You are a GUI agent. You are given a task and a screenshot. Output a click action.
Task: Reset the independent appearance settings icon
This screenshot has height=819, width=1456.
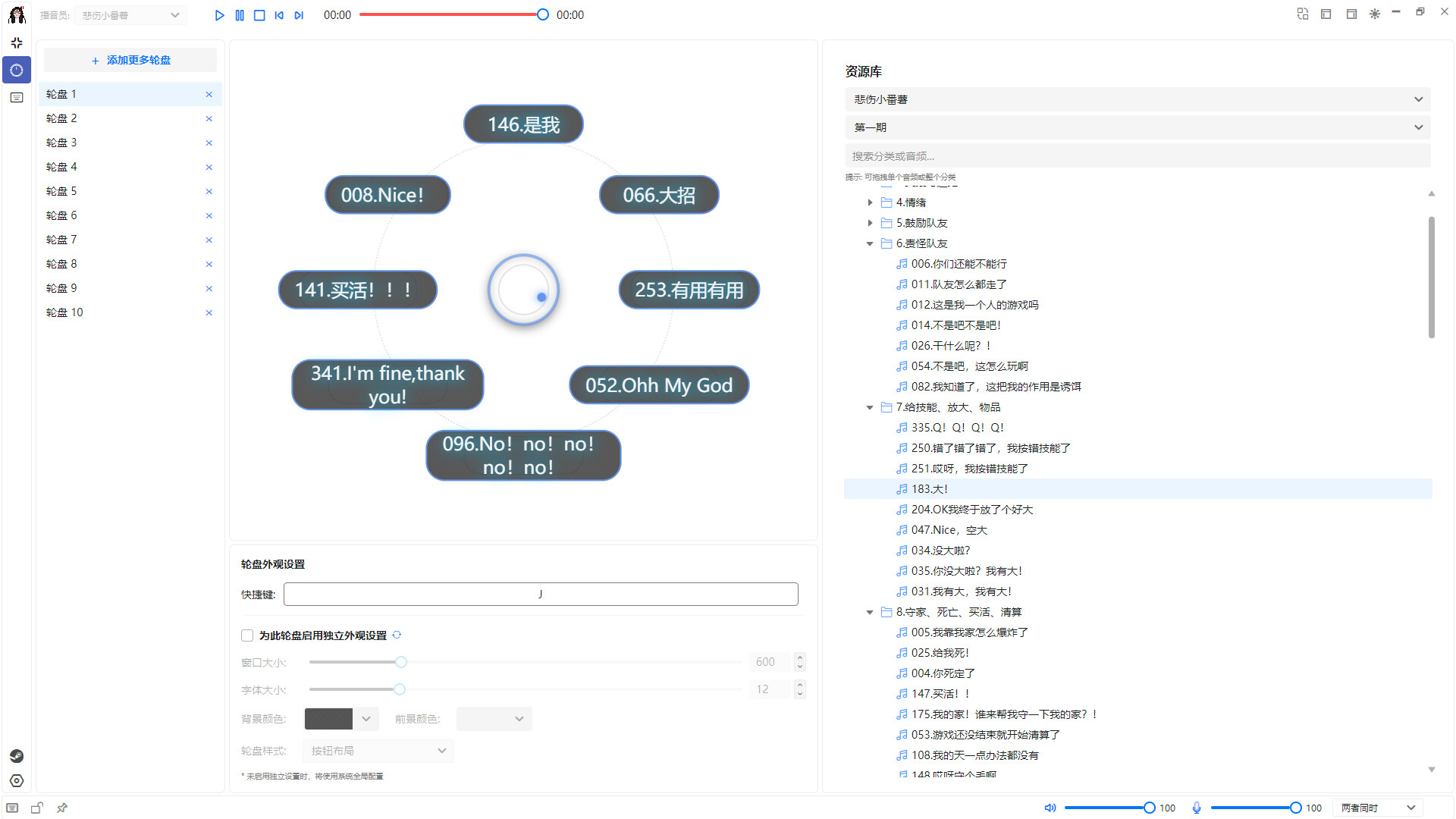point(397,635)
